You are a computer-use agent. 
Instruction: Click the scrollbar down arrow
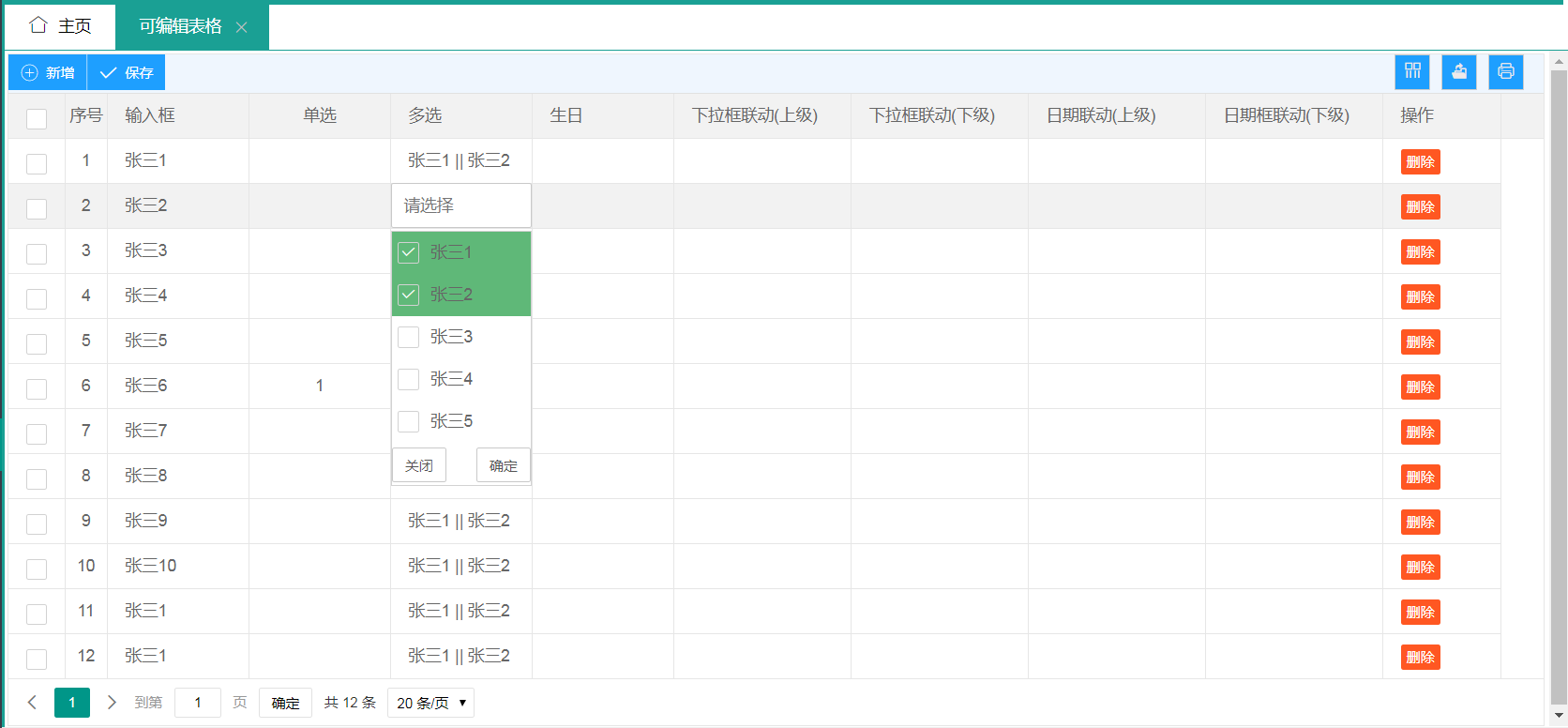1559,716
